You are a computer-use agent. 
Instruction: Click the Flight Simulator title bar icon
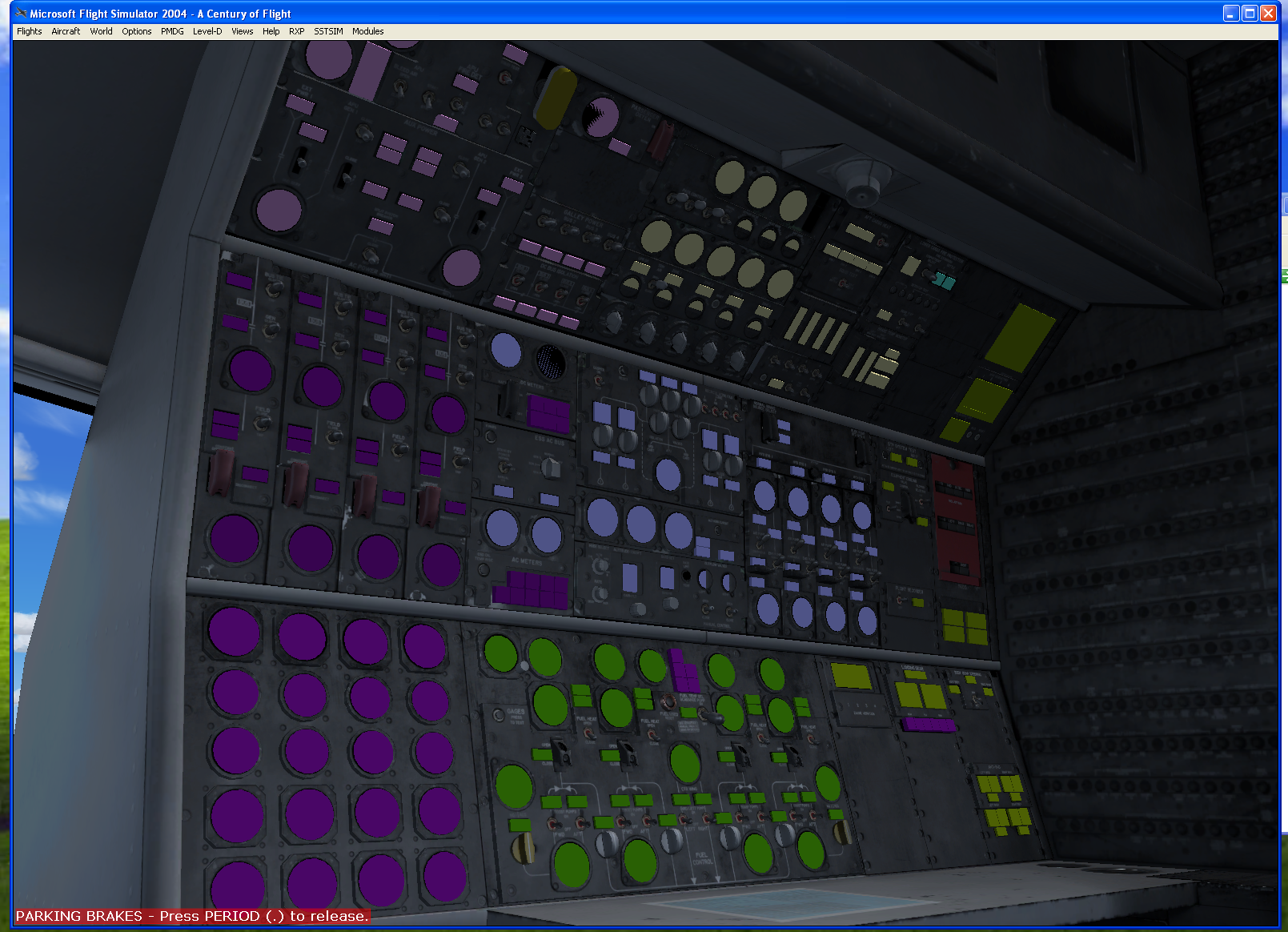pyautogui.click(x=21, y=13)
